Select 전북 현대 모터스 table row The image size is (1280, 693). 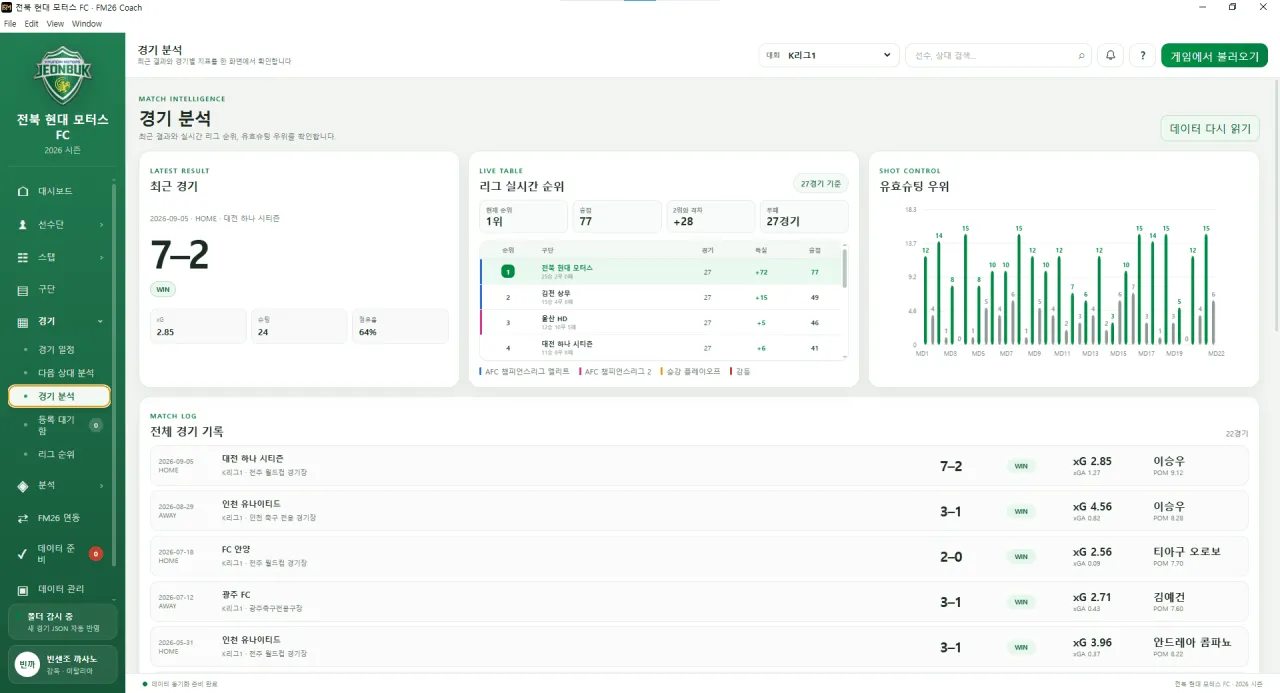pyautogui.click(x=660, y=271)
